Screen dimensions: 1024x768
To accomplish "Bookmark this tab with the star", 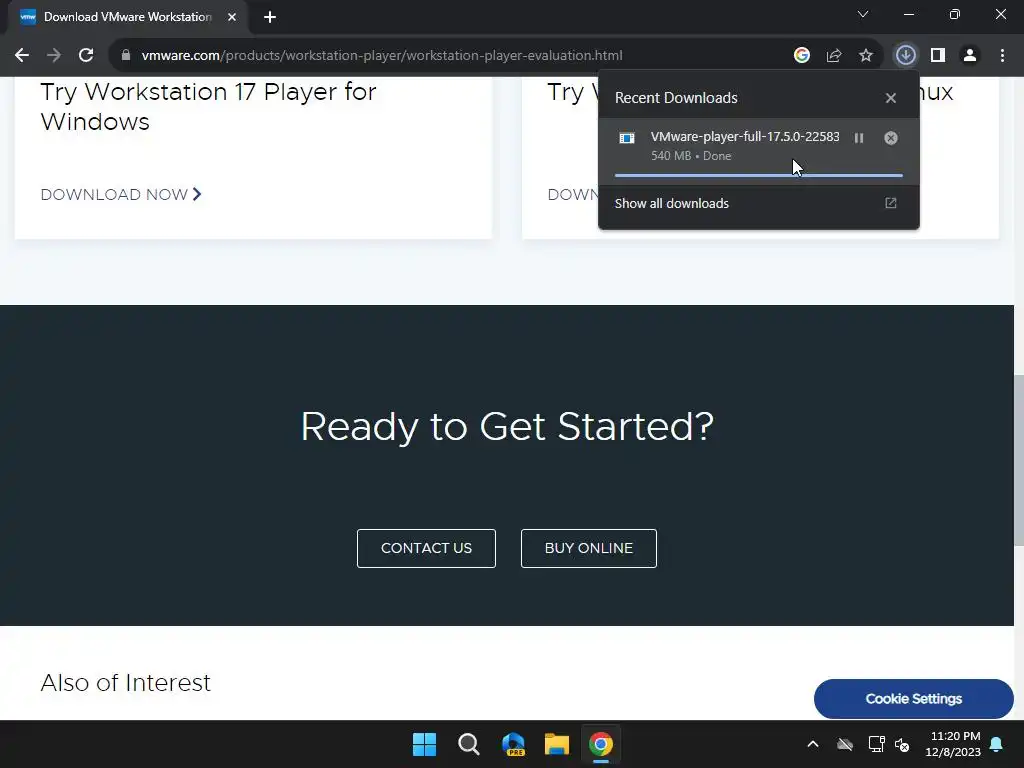I will click(x=865, y=56).
